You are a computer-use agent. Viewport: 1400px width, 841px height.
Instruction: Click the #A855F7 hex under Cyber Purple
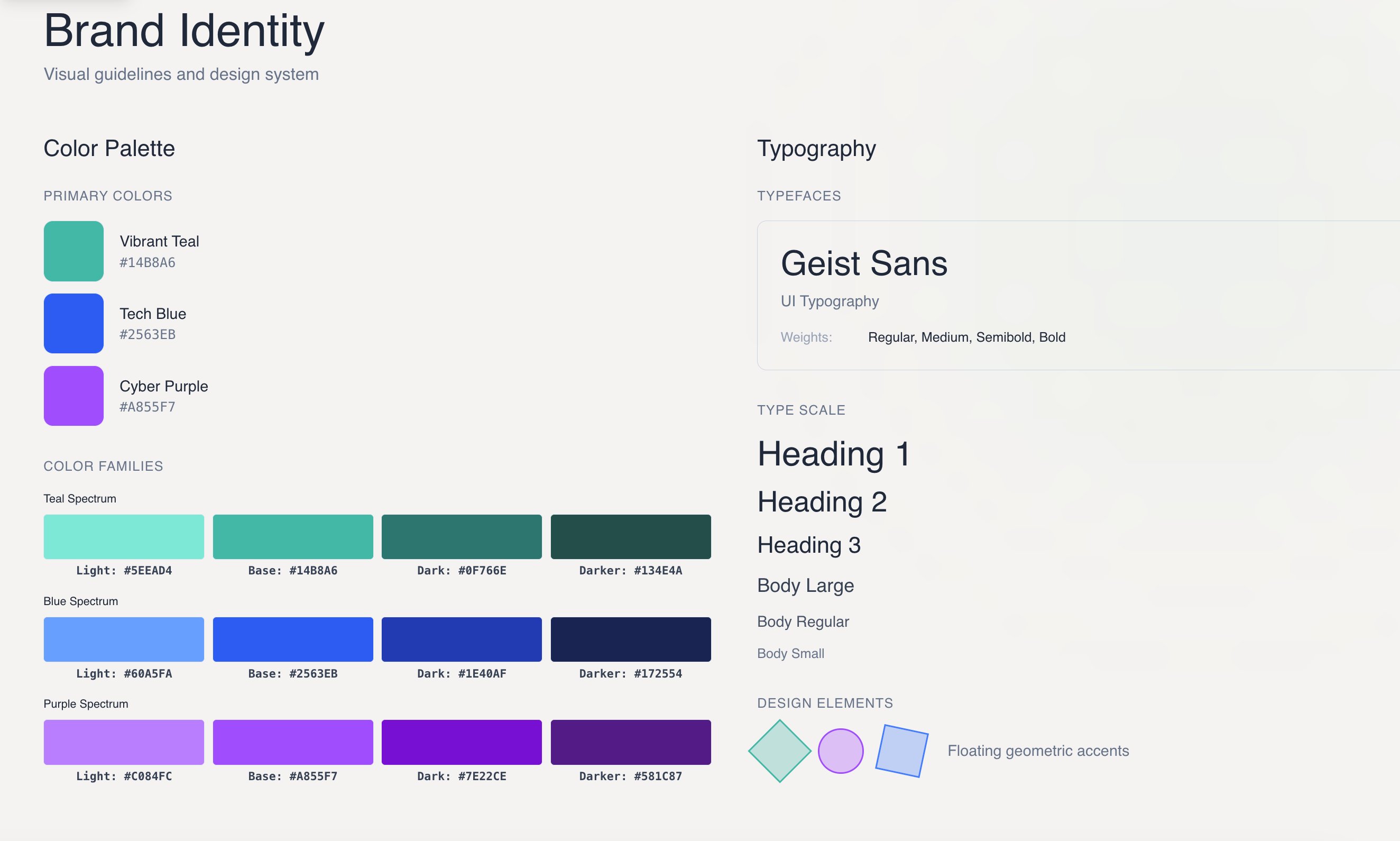click(x=148, y=407)
